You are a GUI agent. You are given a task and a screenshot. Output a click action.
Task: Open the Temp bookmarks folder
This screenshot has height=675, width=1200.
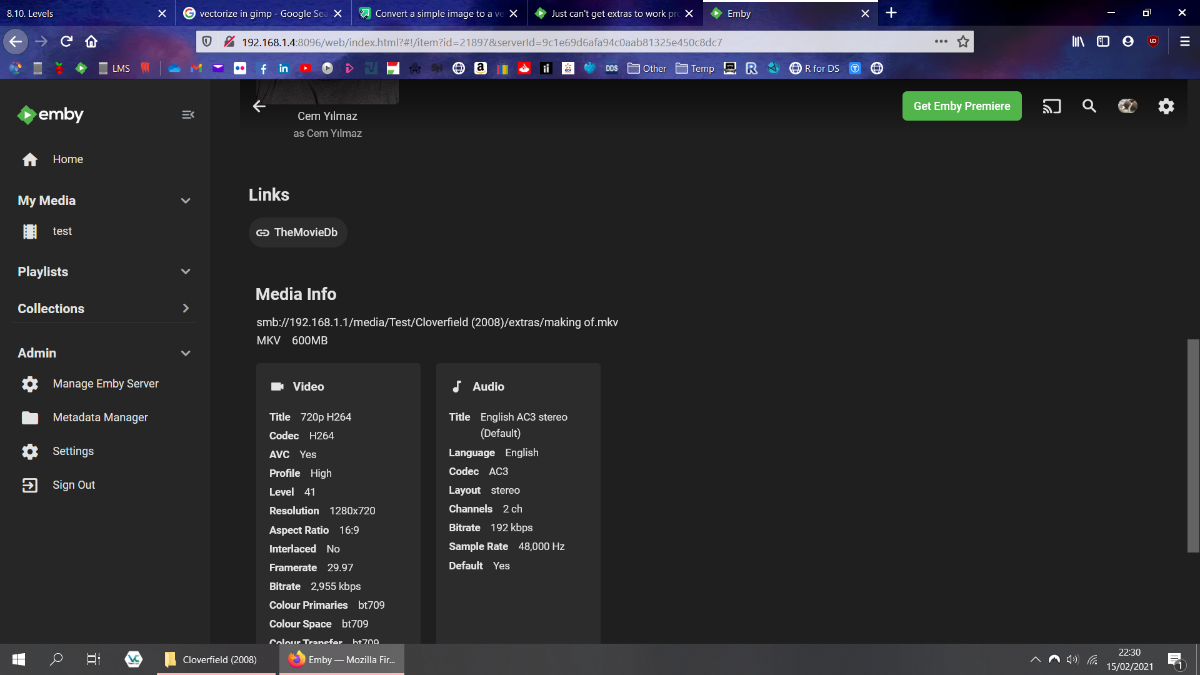click(x=695, y=68)
